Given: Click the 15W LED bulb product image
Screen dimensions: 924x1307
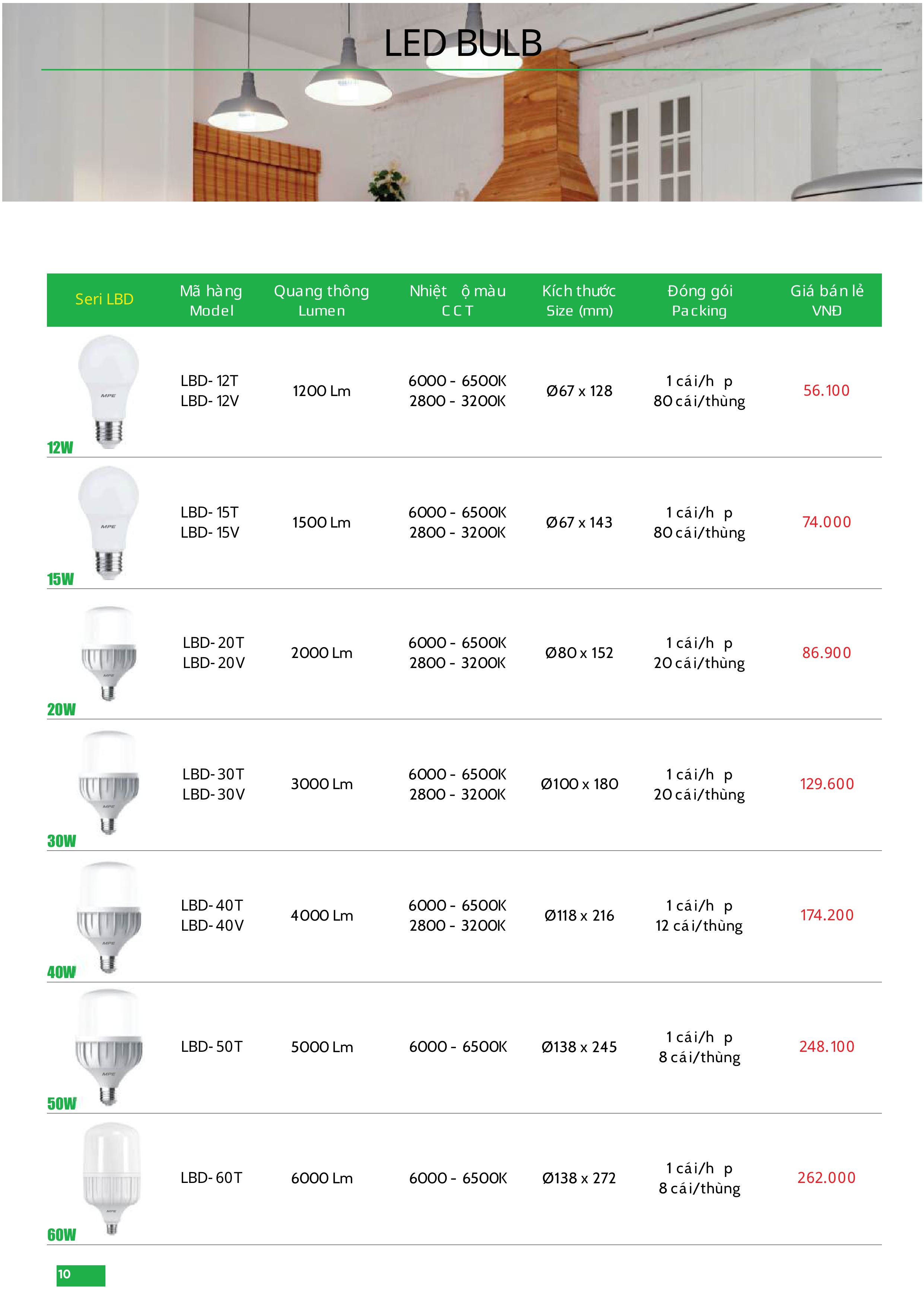Looking at the screenshot, I should 108,523.
